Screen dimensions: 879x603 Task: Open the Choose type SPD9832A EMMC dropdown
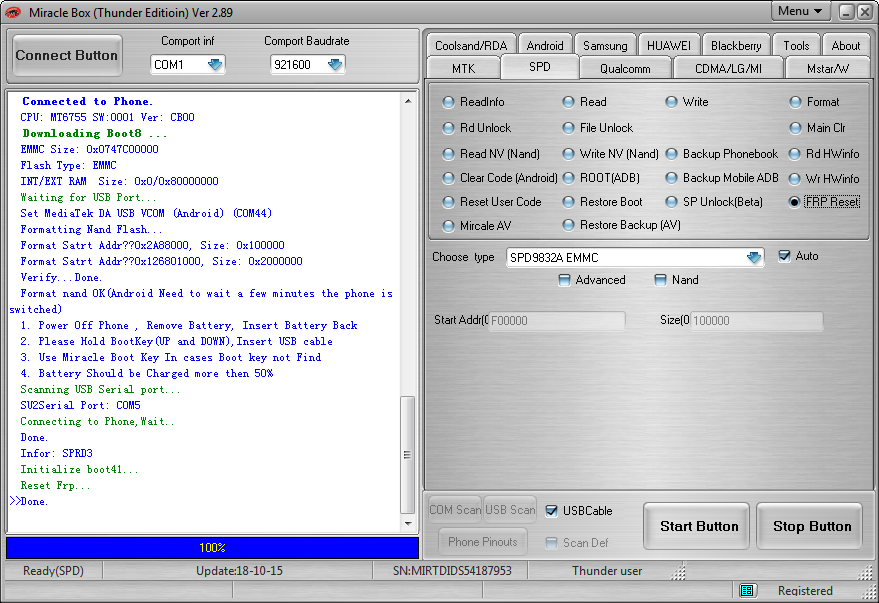coord(754,257)
